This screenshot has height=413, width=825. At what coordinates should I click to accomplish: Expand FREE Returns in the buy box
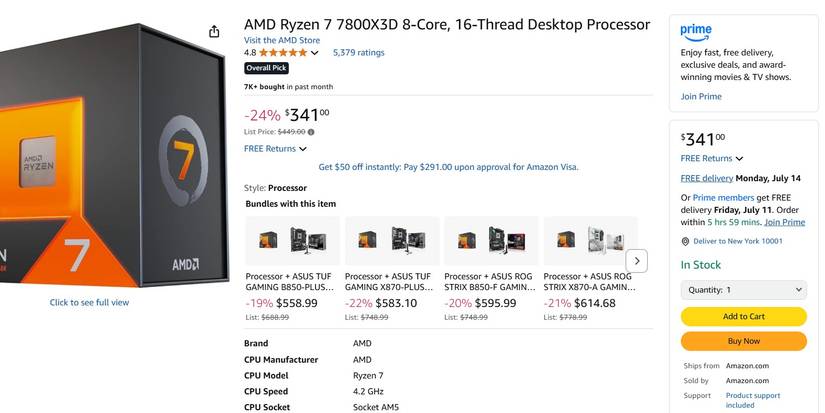click(712, 158)
